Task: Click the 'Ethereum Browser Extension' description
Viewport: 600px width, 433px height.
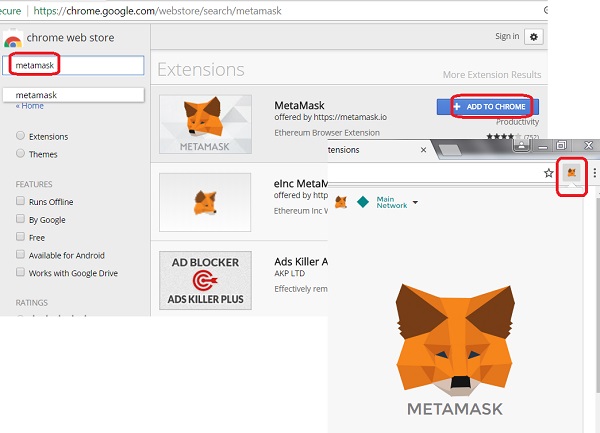Action: click(327, 133)
